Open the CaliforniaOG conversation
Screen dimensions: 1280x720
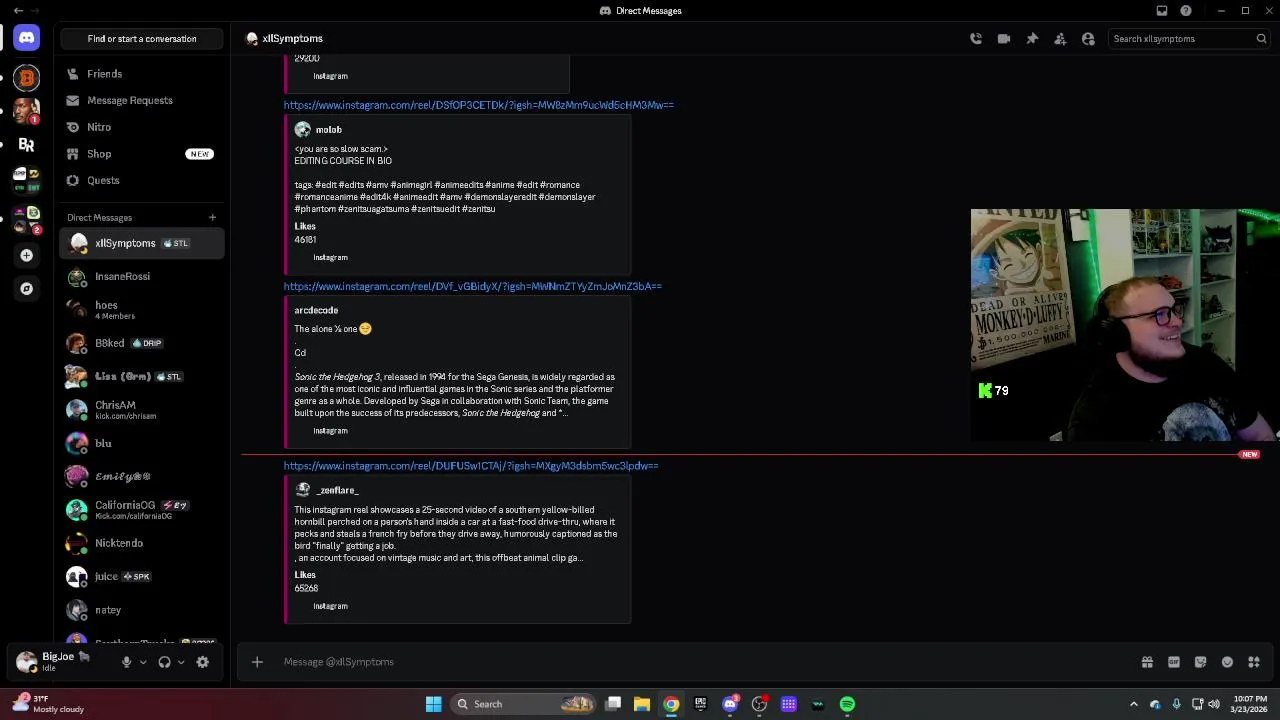142,510
